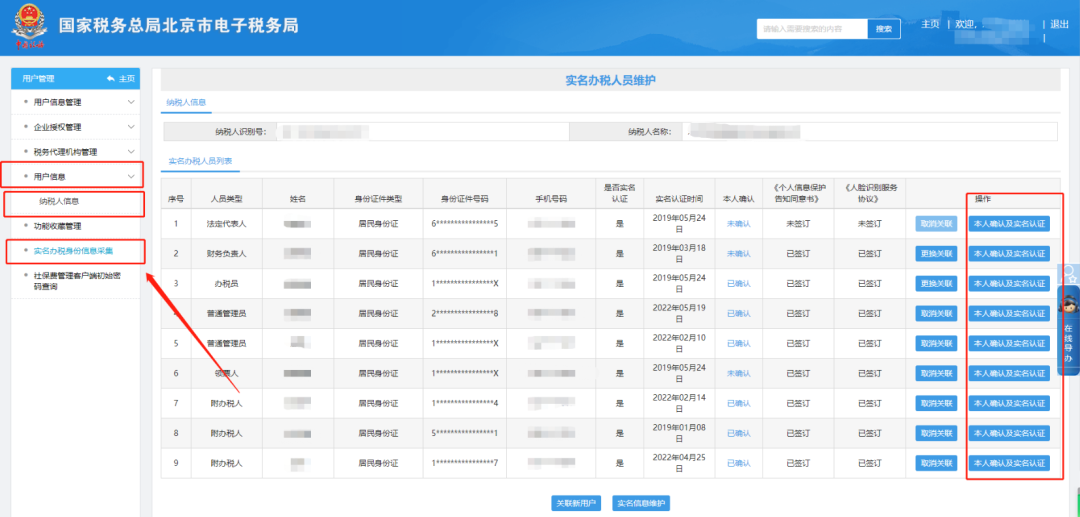This screenshot has width=1080, height=517.
Task: Click 取消关联 in row 8
Action: (x=936, y=433)
